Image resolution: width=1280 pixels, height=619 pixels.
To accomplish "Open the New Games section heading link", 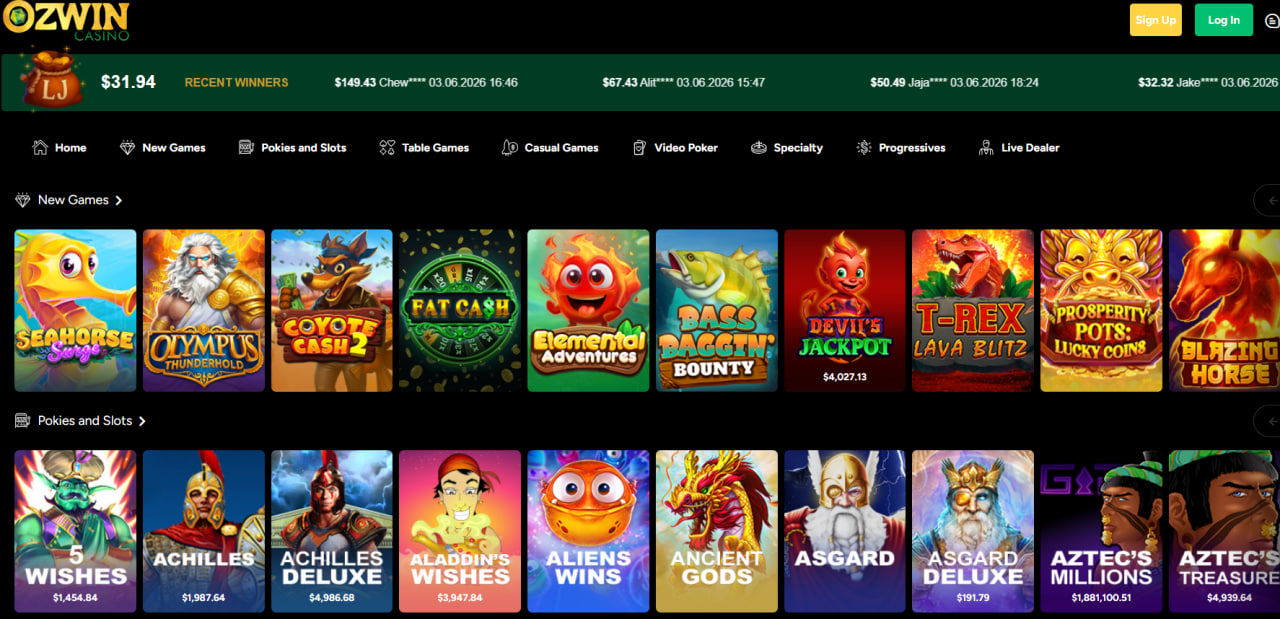I will coord(73,200).
